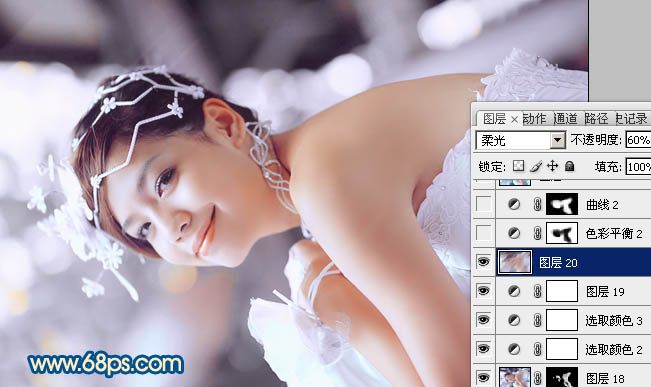Viewport: 651px width, 387px height.
Task: Hide the 选取颜色 2 layer
Action: (483, 349)
